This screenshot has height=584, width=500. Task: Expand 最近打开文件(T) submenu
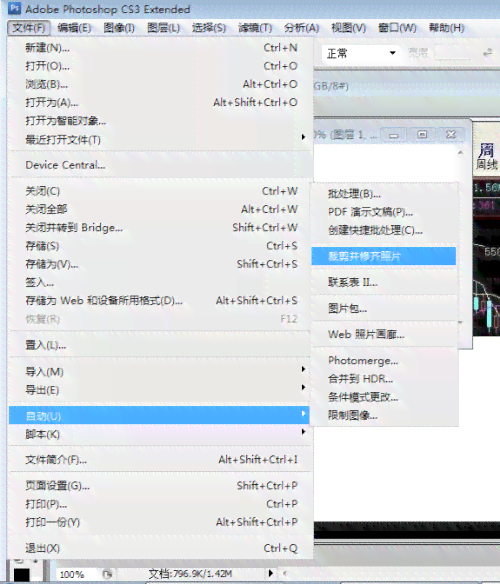(160, 140)
